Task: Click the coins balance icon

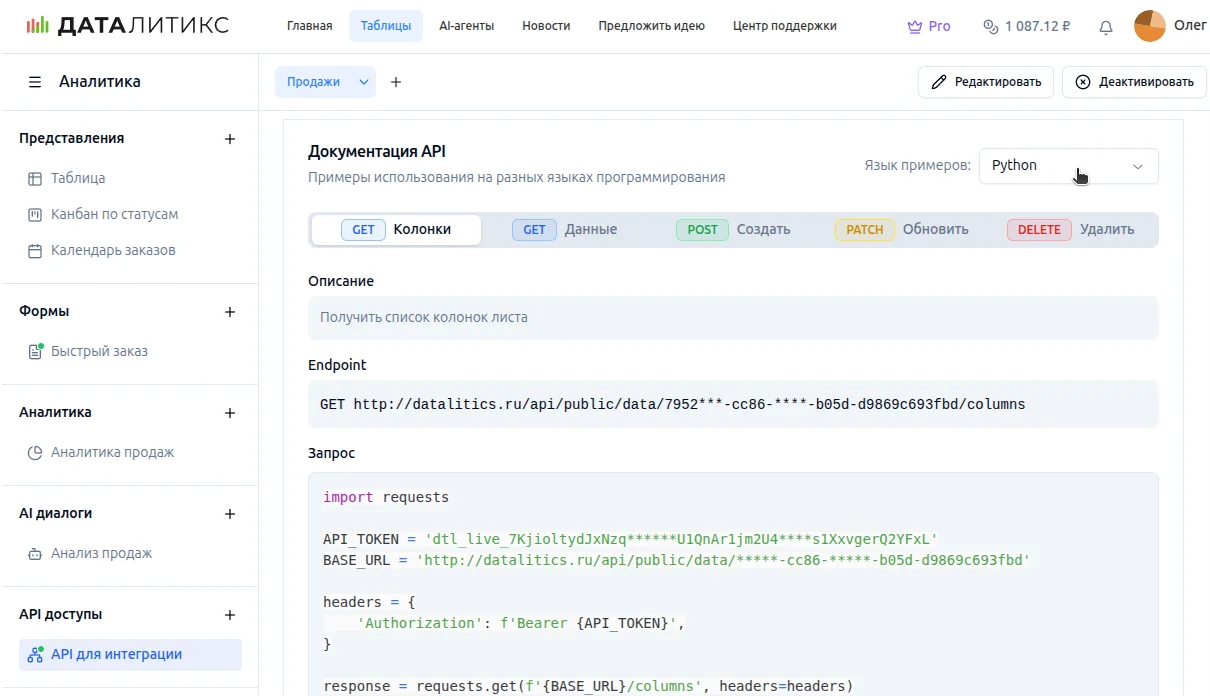Action: pyautogui.click(x=990, y=27)
